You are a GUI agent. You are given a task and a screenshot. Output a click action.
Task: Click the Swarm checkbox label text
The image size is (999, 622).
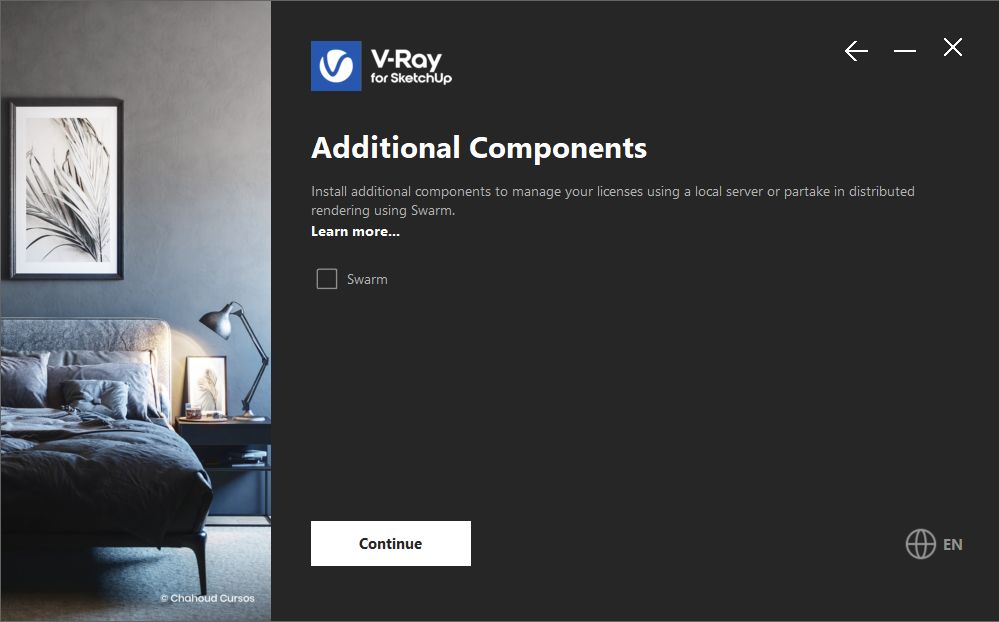pyautogui.click(x=367, y=279)
